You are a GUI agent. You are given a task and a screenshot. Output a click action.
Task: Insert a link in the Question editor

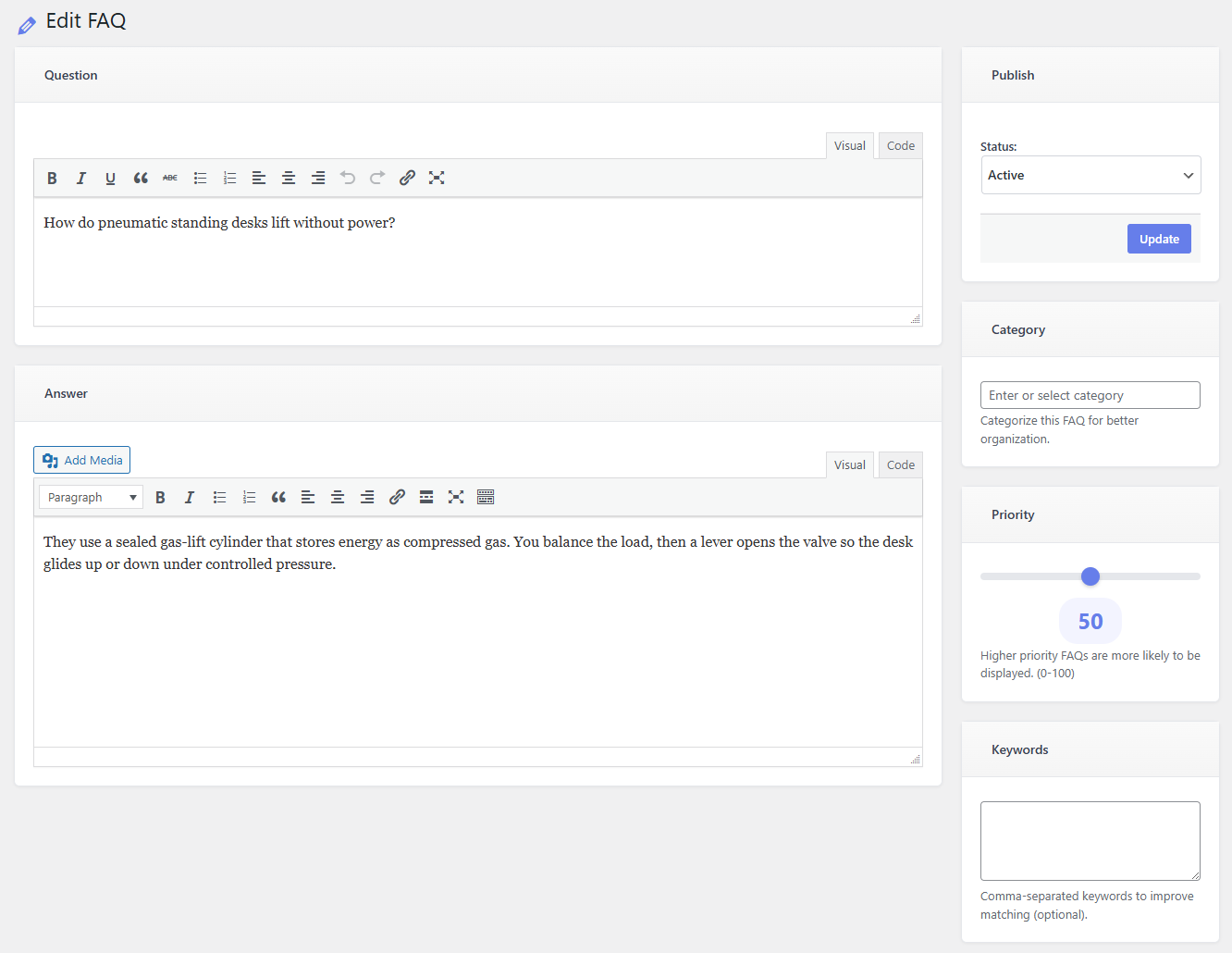click(x=407, y=178)
